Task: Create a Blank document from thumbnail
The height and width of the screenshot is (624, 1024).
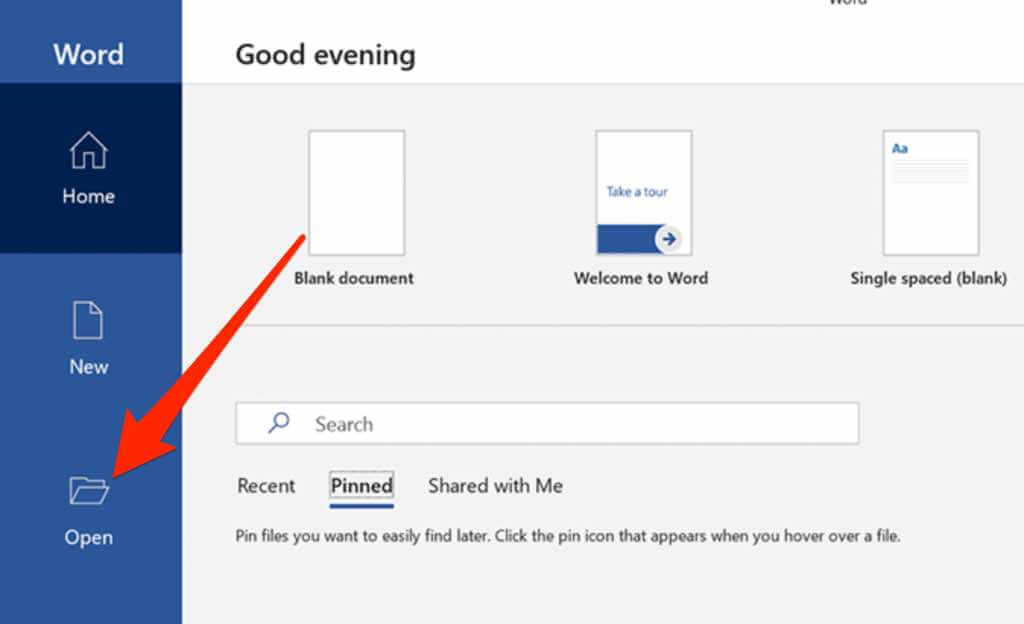Action: [357, 193]
